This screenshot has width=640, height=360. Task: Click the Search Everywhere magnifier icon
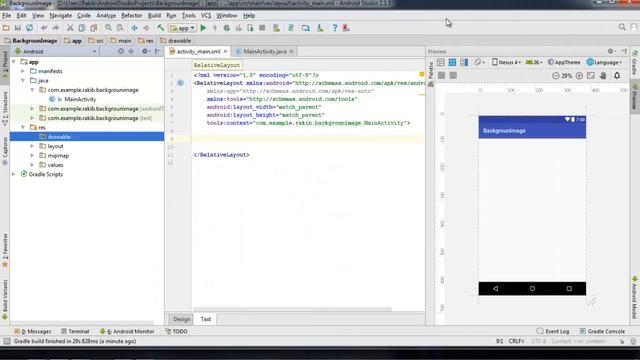(x=622, y=27)
